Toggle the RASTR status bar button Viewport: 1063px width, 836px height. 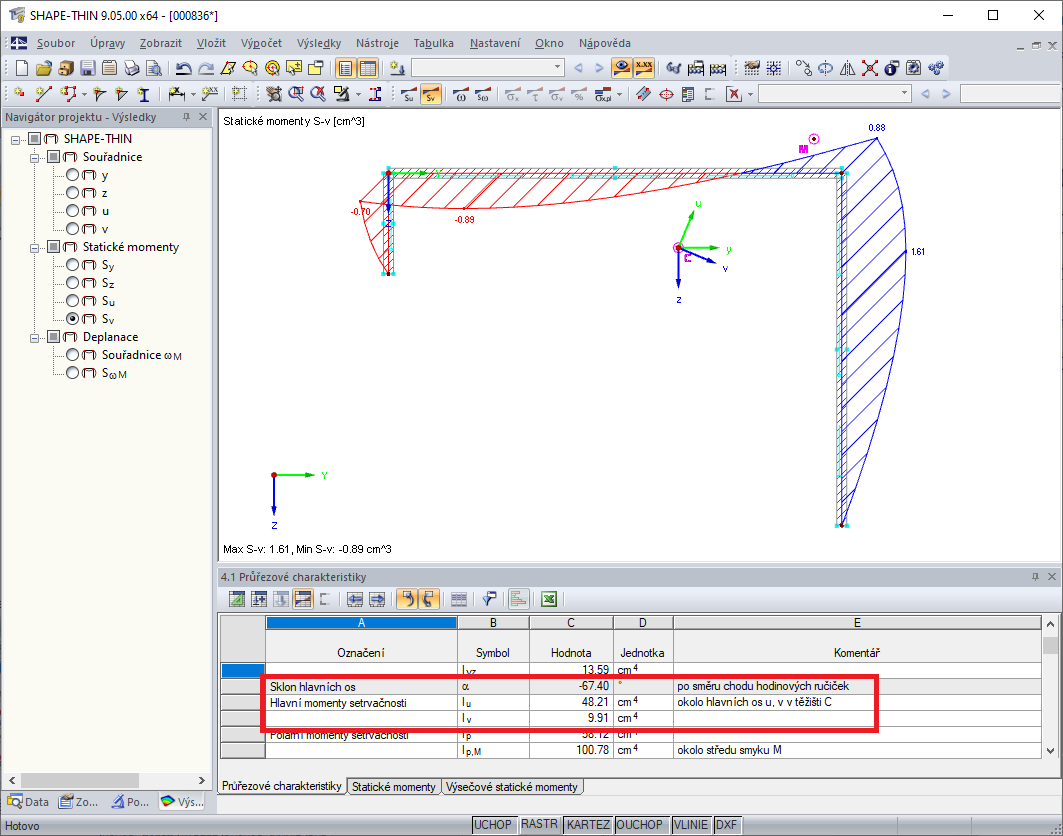pos(539,824)
